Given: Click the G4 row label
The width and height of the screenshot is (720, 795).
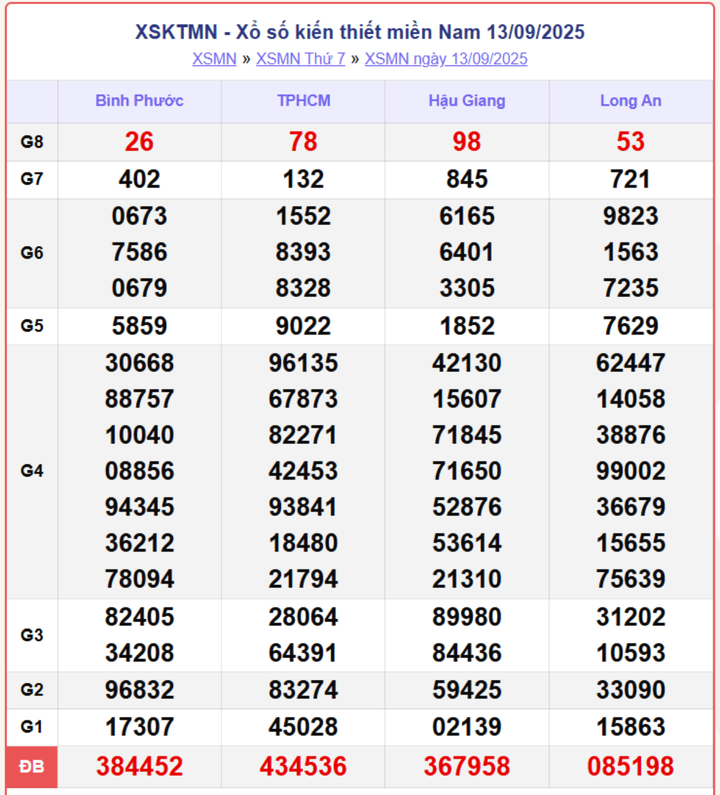Looking at the screenshot, I should (32, 471).
